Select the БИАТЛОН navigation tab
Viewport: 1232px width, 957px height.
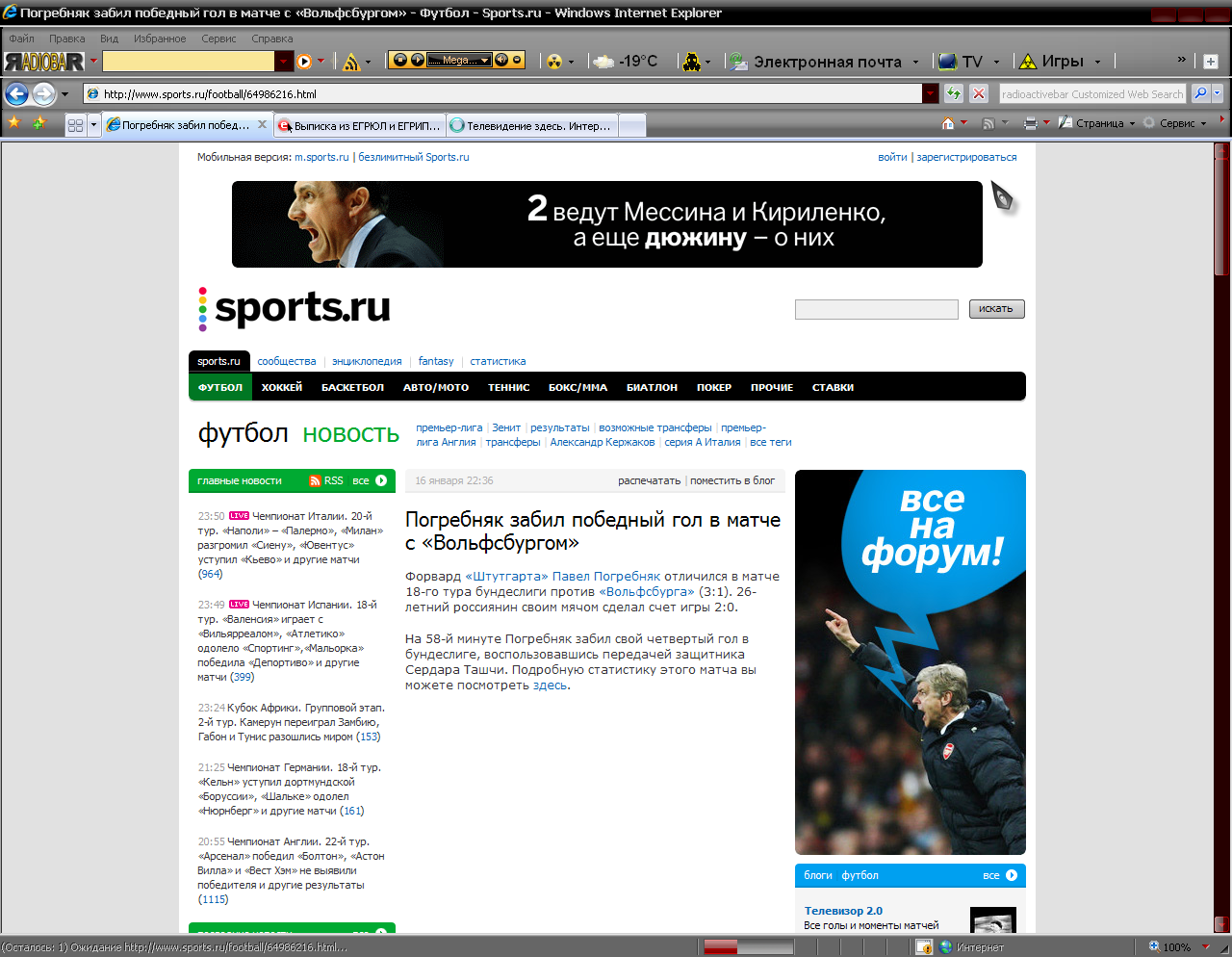coord(652,387)
